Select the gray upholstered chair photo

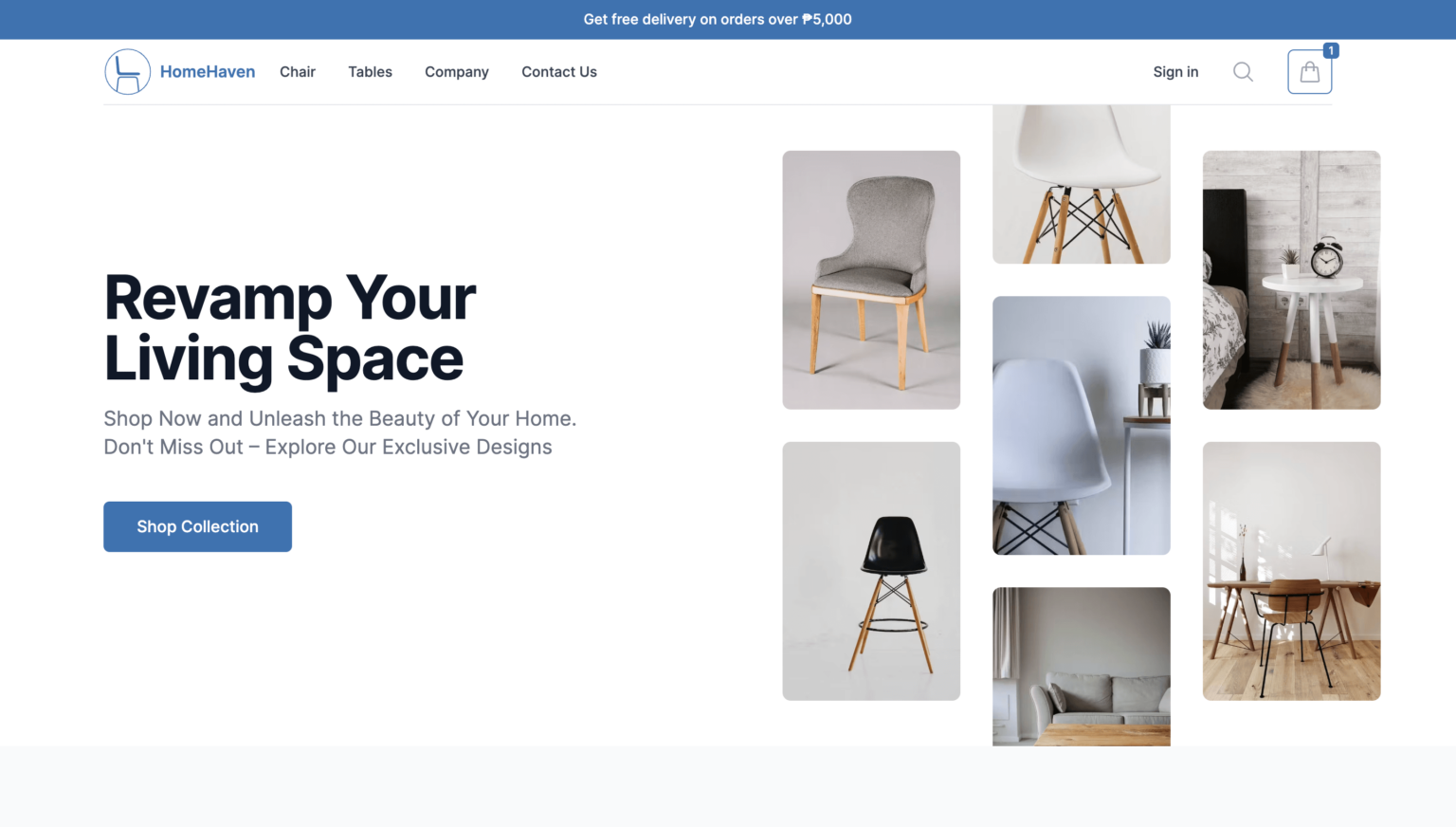coord(871,280)
